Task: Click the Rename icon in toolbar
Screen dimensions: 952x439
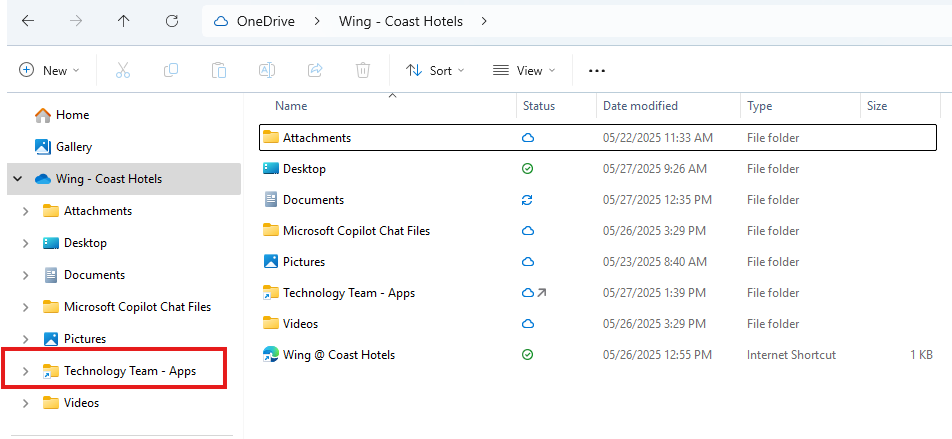Action: [267, 70]
